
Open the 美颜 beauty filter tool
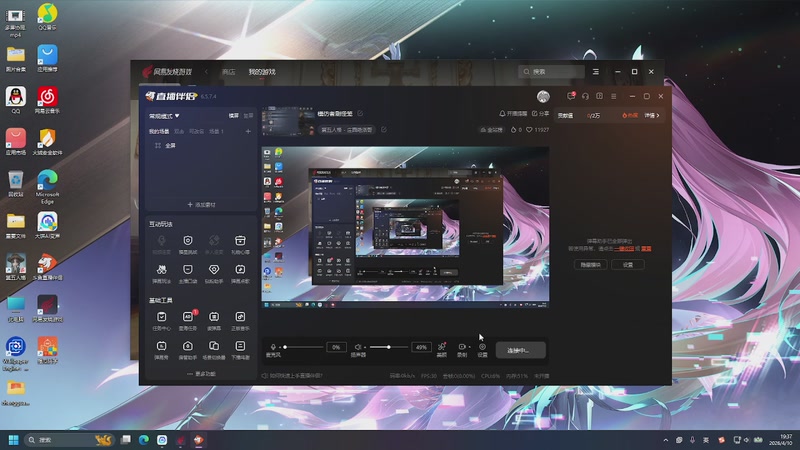pyautogui.click(x=442, y=349)
